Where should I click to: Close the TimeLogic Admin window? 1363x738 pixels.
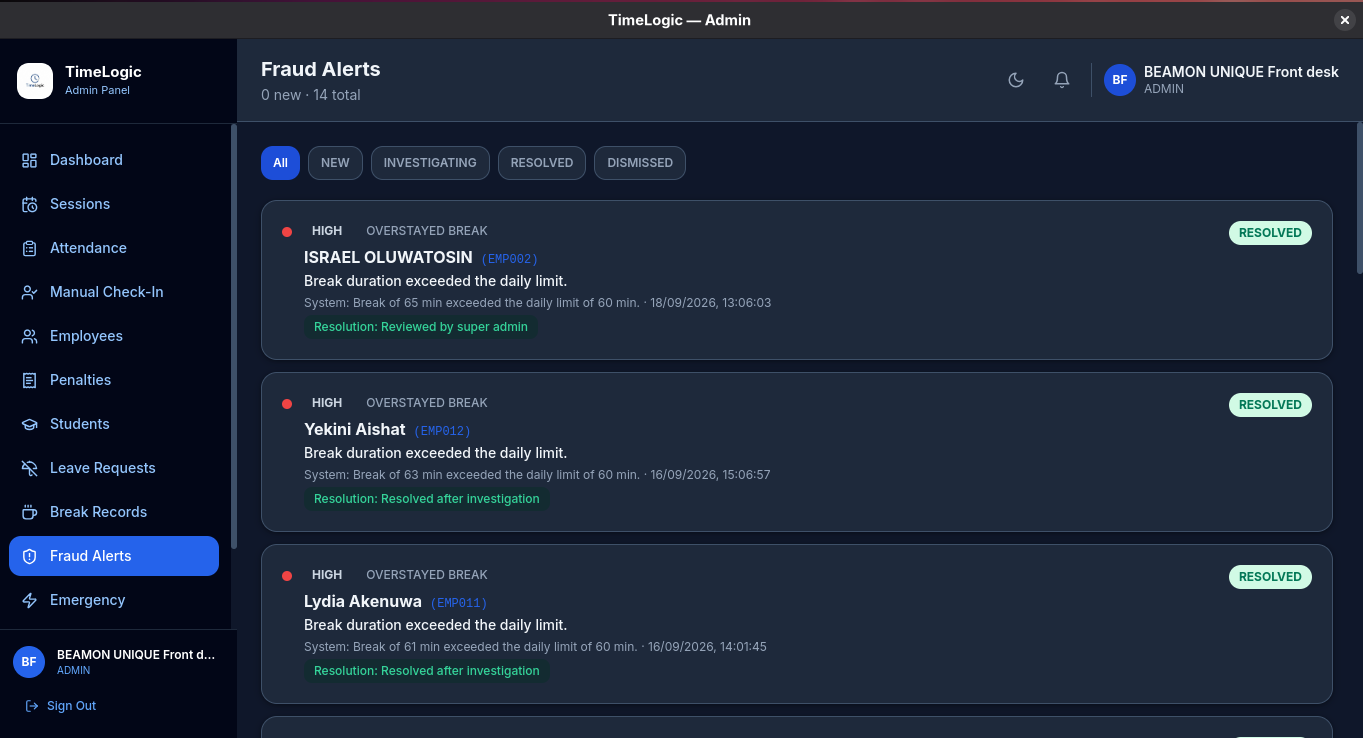(1345, 20)
